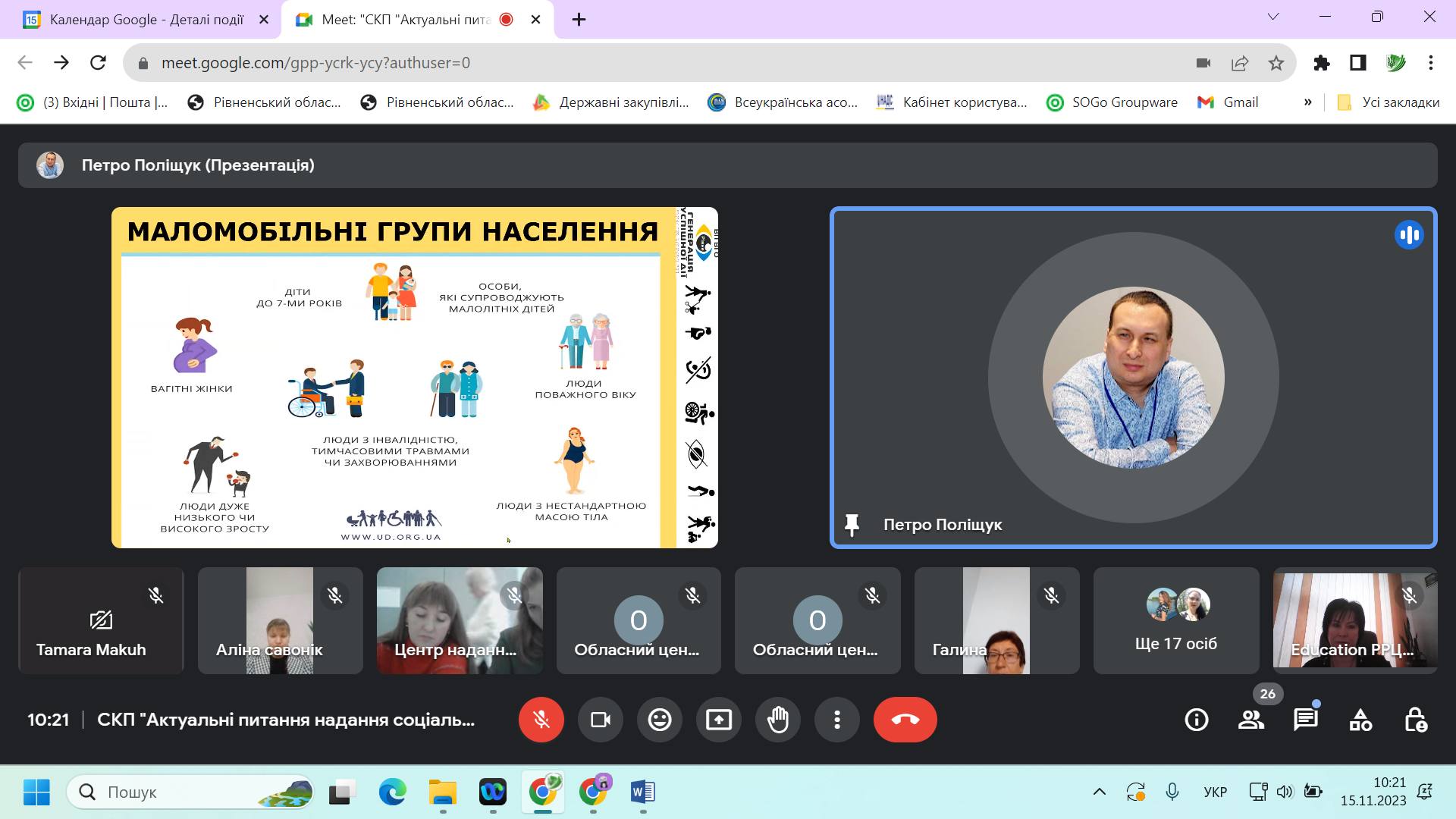Open chat with everyone panel
The height and width of the screenshot is (819, 1456).
click(1305, 720)
